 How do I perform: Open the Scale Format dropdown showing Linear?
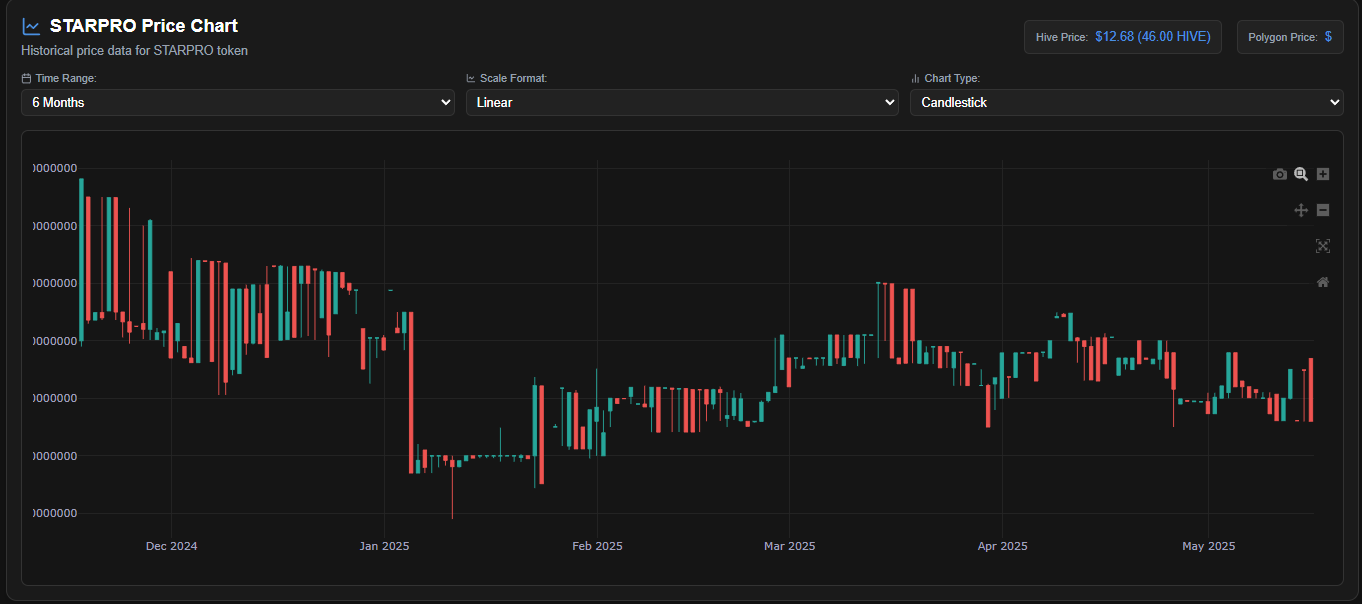(x=682, y=102)
